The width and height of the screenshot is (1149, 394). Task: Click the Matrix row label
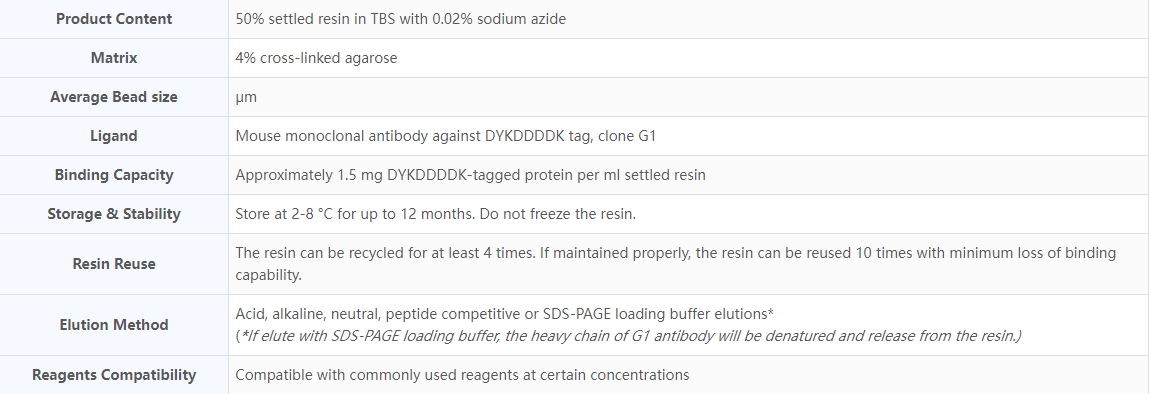click(x=114, y=58)
